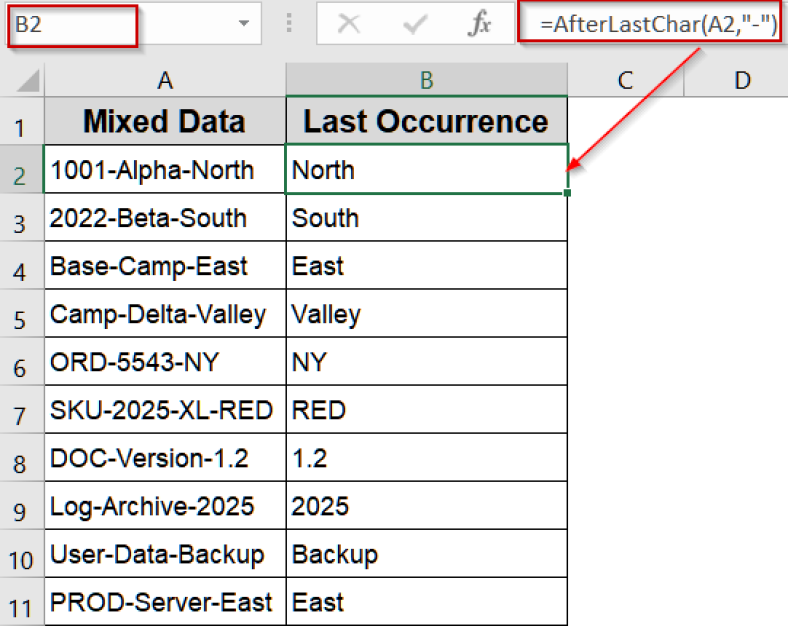Image resolution: width=788 pixels, height=626 pixels.
Task: Click inside the Name Box showing B2
Action: 72,25
